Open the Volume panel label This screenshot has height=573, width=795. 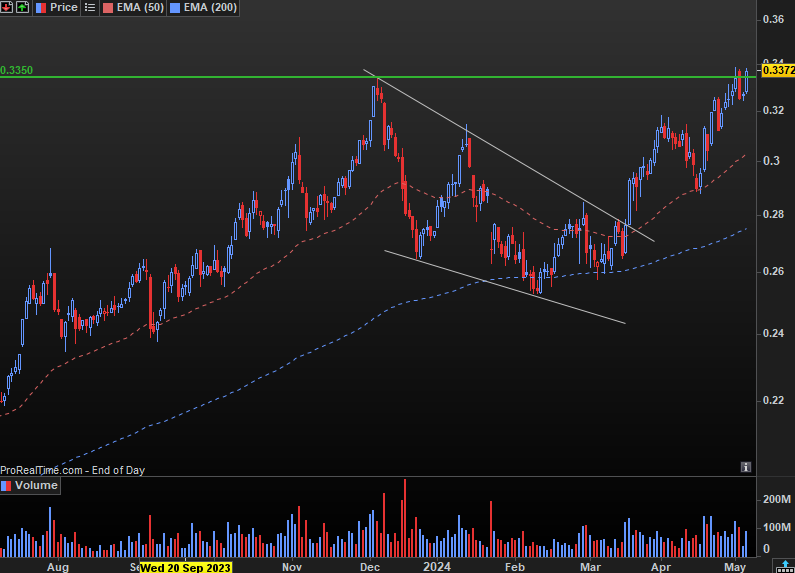tap(36, 485)
